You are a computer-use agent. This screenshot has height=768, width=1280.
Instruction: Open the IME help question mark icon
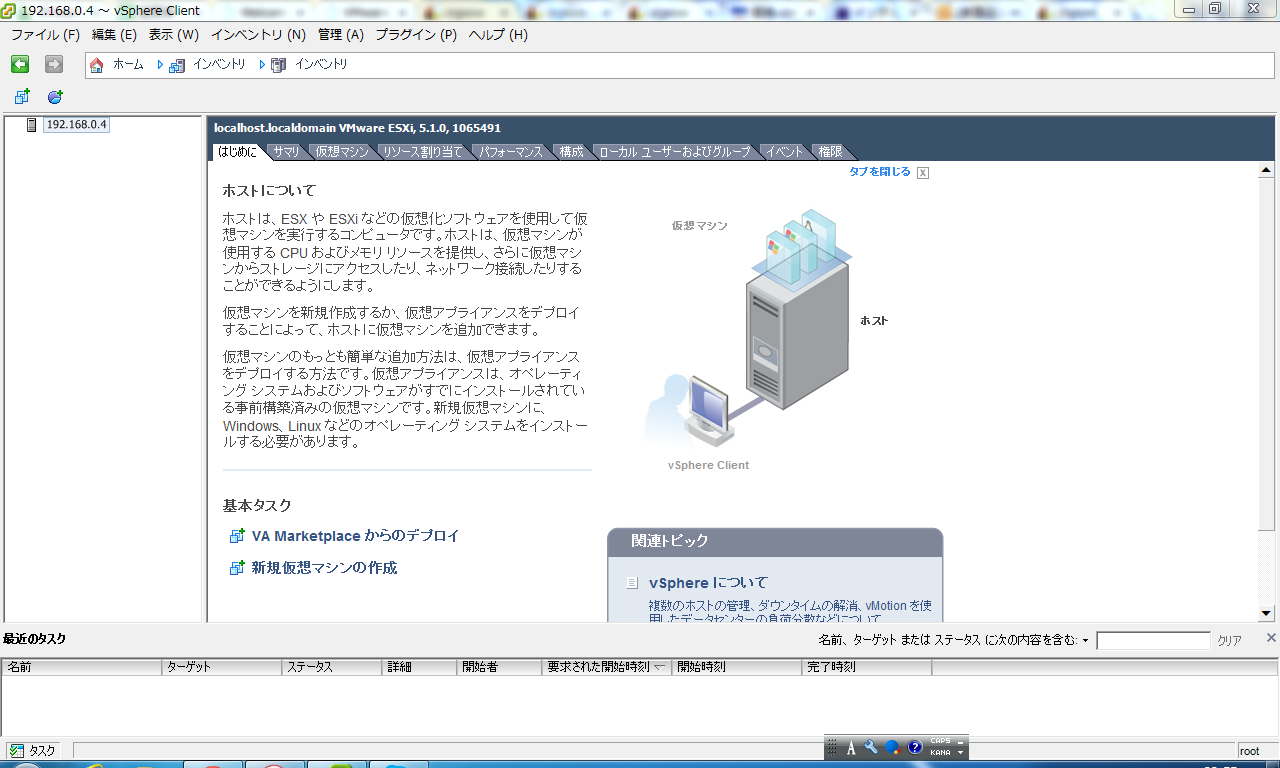tap(914, 747)
